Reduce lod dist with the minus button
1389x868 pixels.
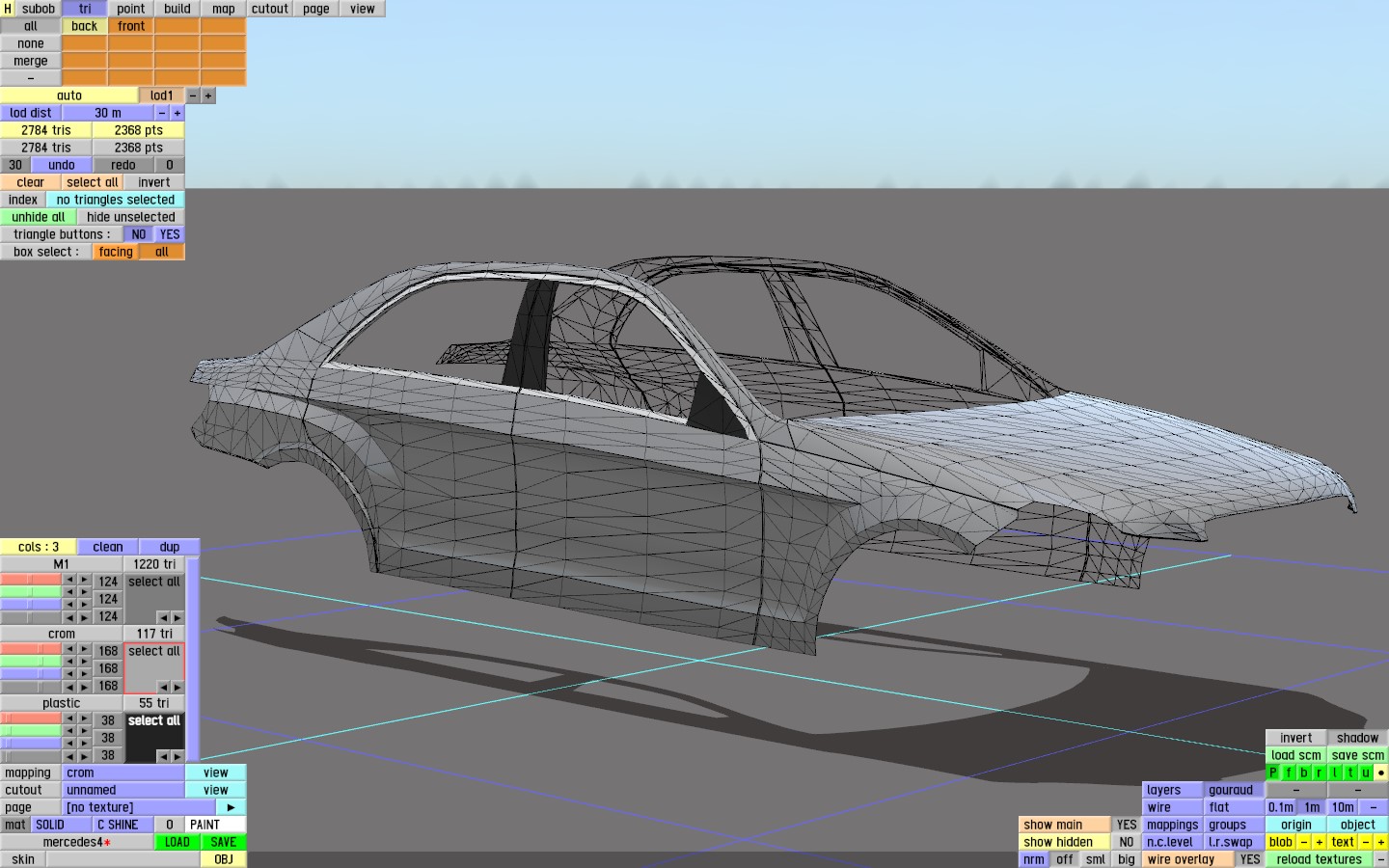[162, 113]
